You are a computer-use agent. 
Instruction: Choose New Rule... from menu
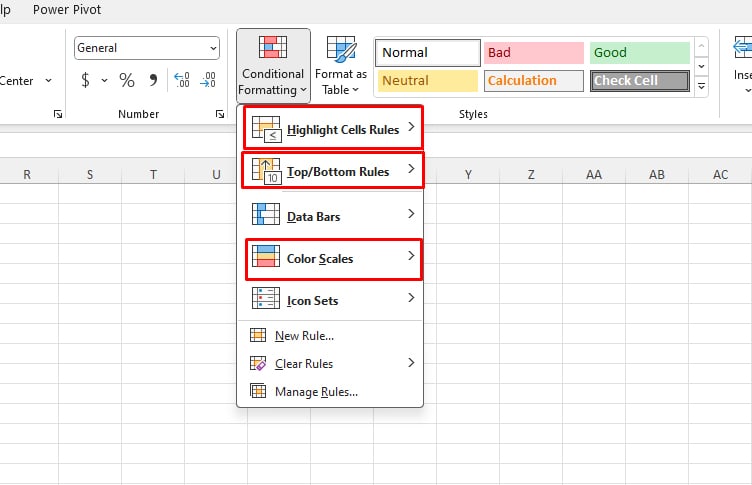click(330, 336)
